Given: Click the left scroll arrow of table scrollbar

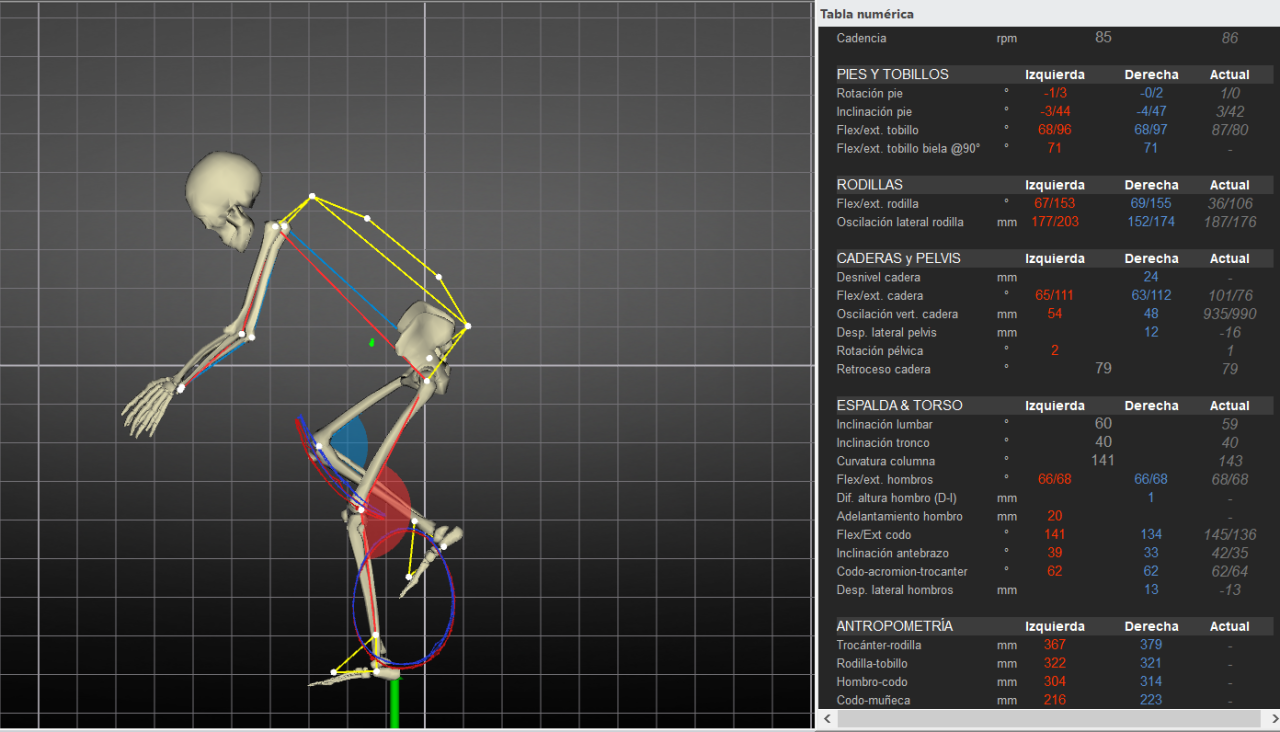Looking at the screenshot, I should (x=827, y=719).
